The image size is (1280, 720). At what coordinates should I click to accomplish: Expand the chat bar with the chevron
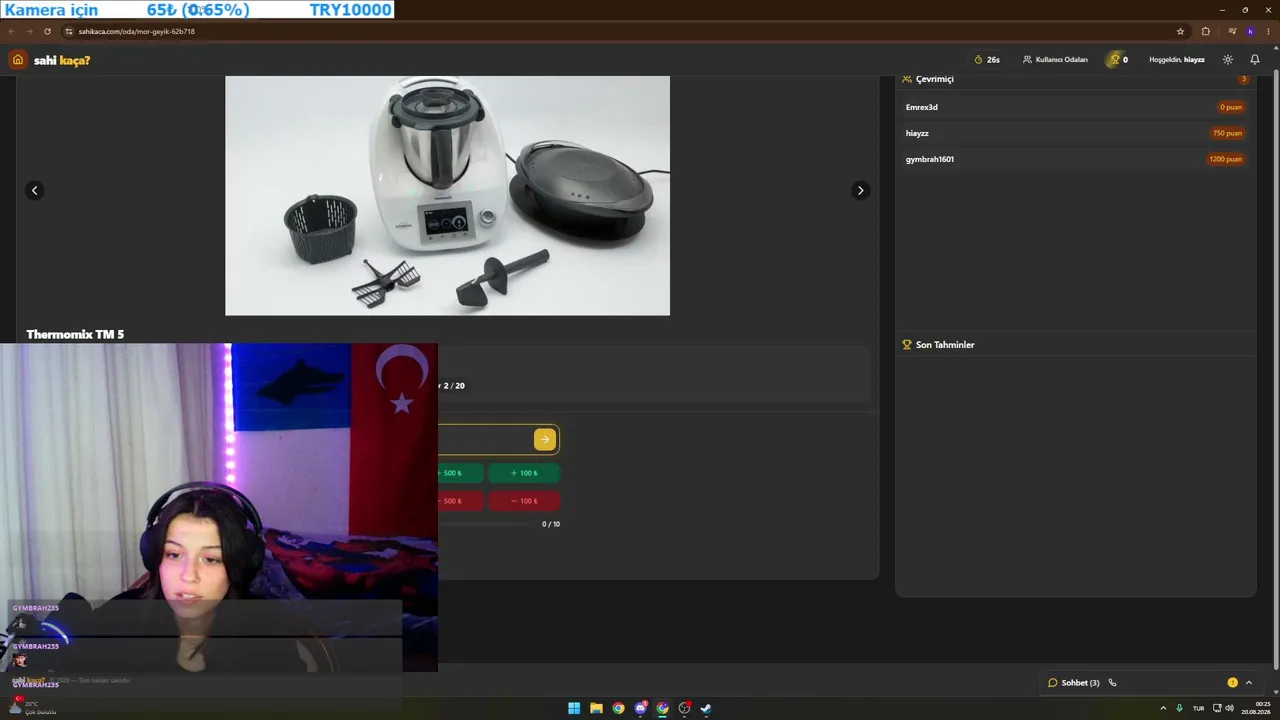(1249, 683)
